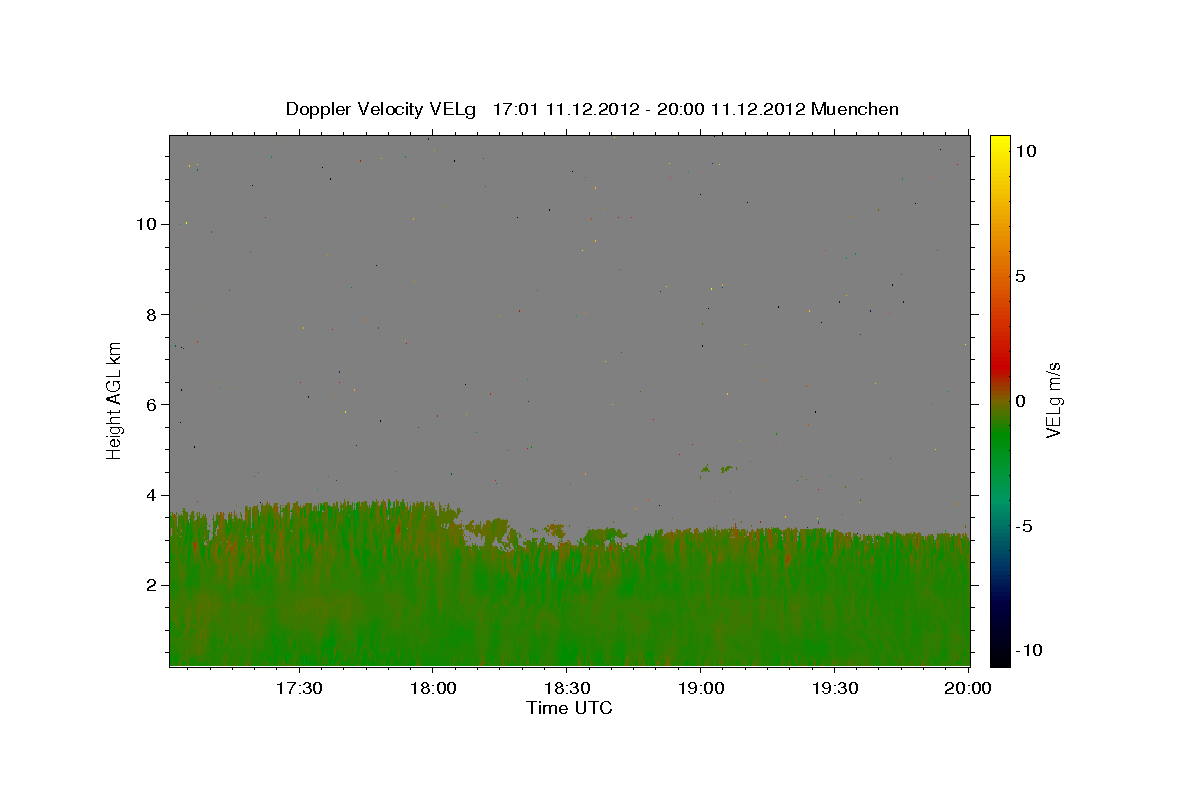Click the yellow top of the colorbar
This screenshot has width=1200, height=800.
(x=1000, y=145)
